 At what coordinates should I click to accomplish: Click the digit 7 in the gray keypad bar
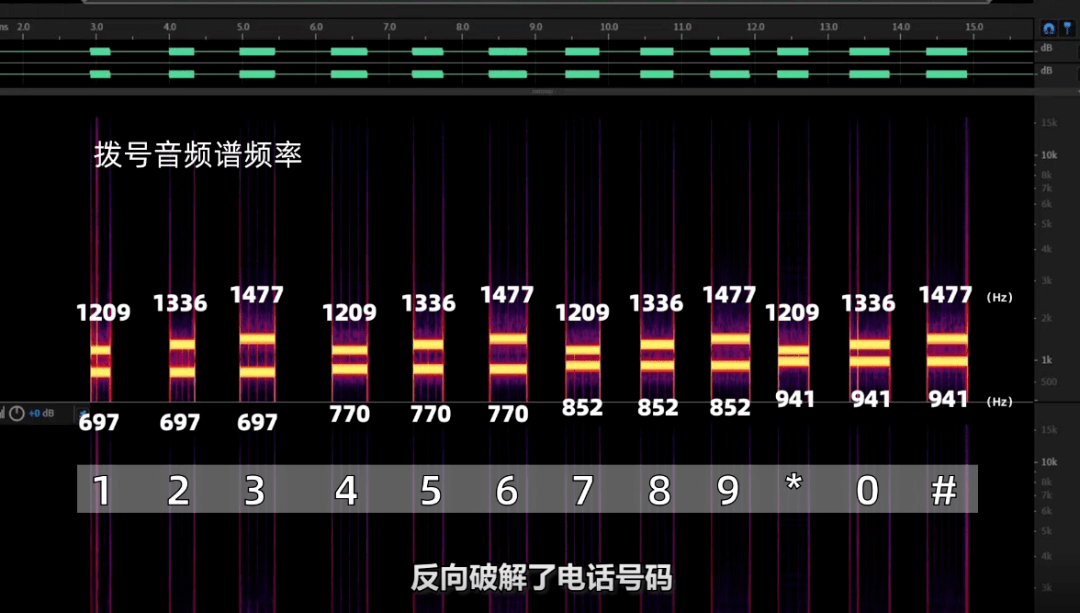583,490
